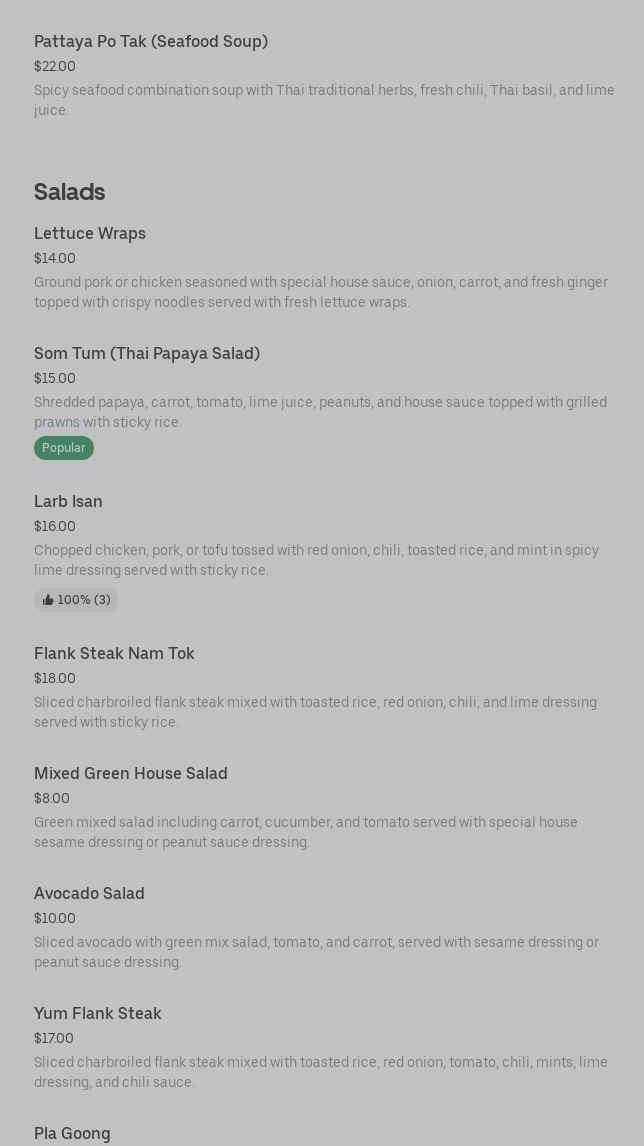
Task: Click the Lettuce Wraps description text
Action: tap(320, 292)
